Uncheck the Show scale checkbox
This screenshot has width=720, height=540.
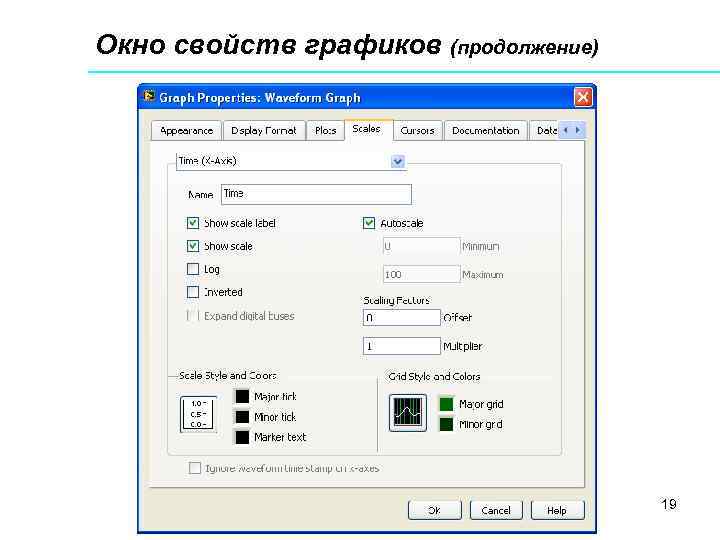(193, 246)
